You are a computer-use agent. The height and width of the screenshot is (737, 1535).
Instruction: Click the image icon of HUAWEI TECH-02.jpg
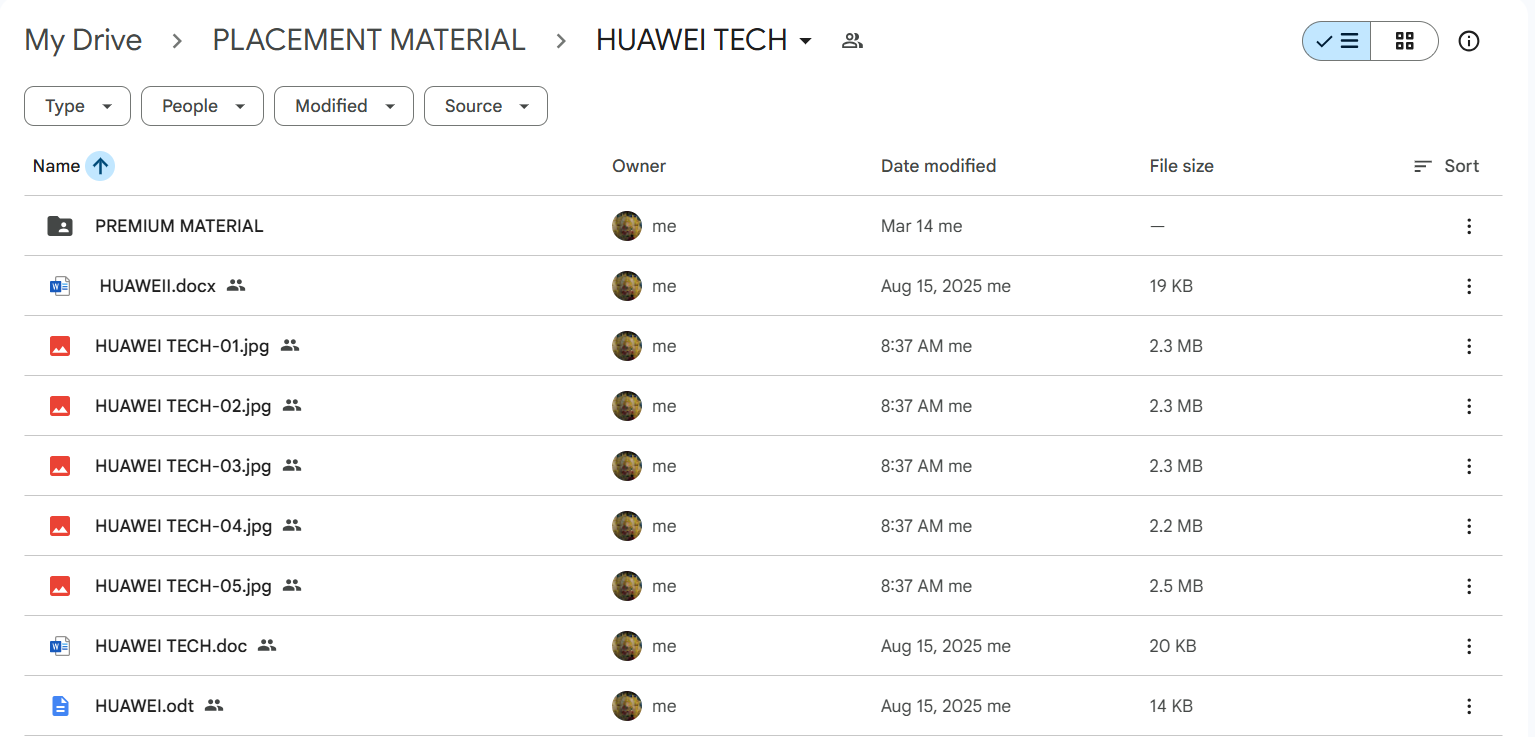(x=60, y=406)
